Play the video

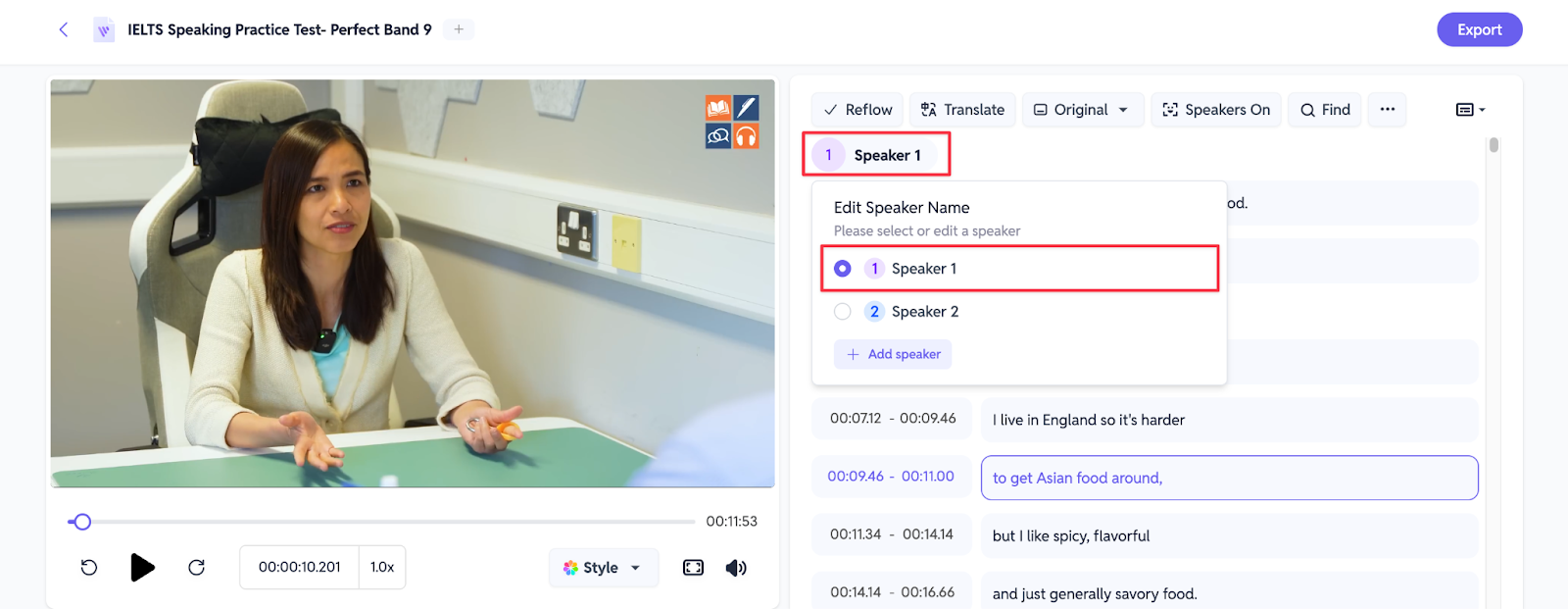coord(142,568)
